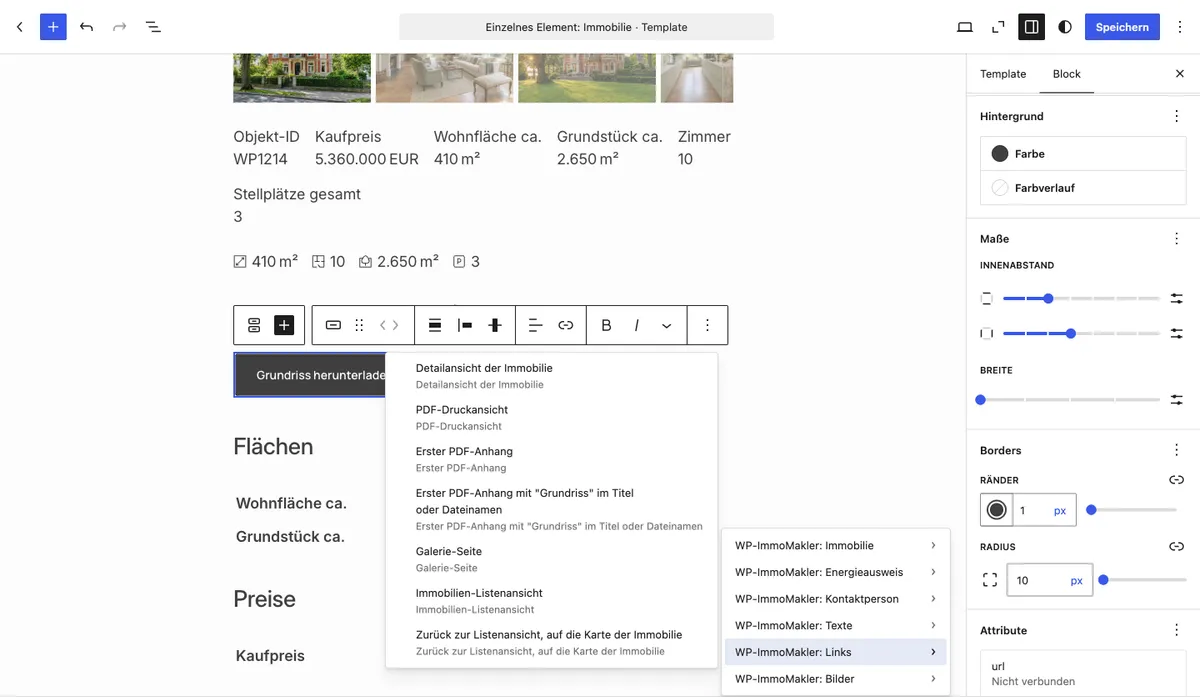Adjust the Radius slider
The width and height of the screenshot is (1200, 697).
click(1144, 580)
